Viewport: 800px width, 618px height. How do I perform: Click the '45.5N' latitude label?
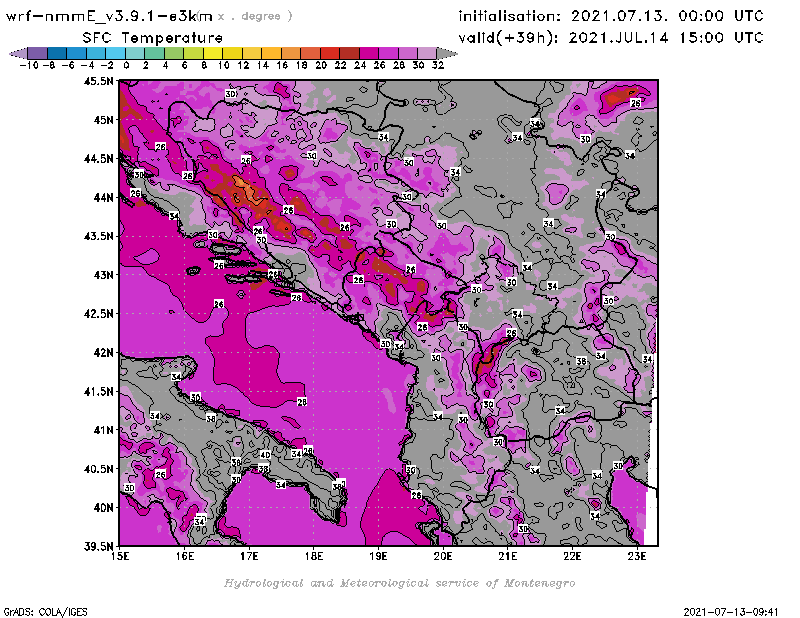[98, 81]
